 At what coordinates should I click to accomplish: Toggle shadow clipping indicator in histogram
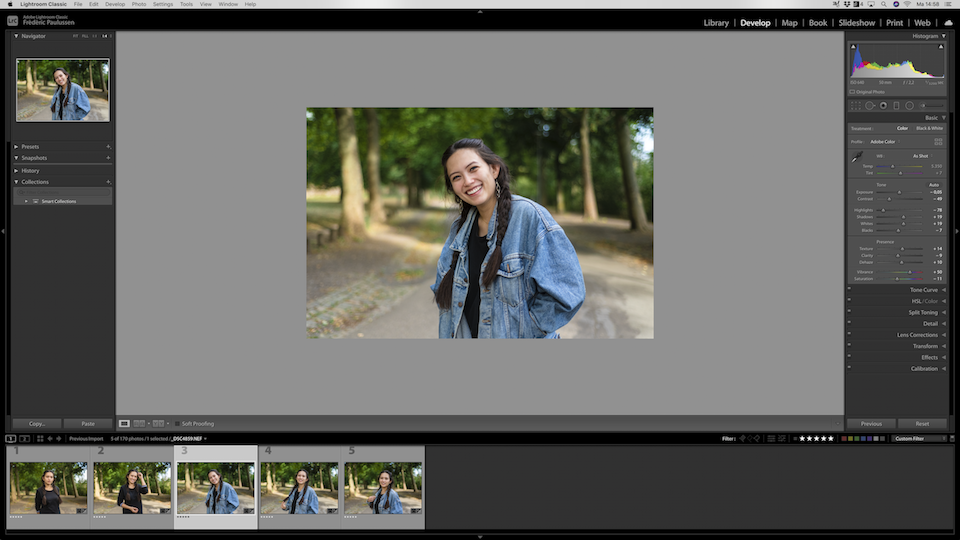(853, 47)
